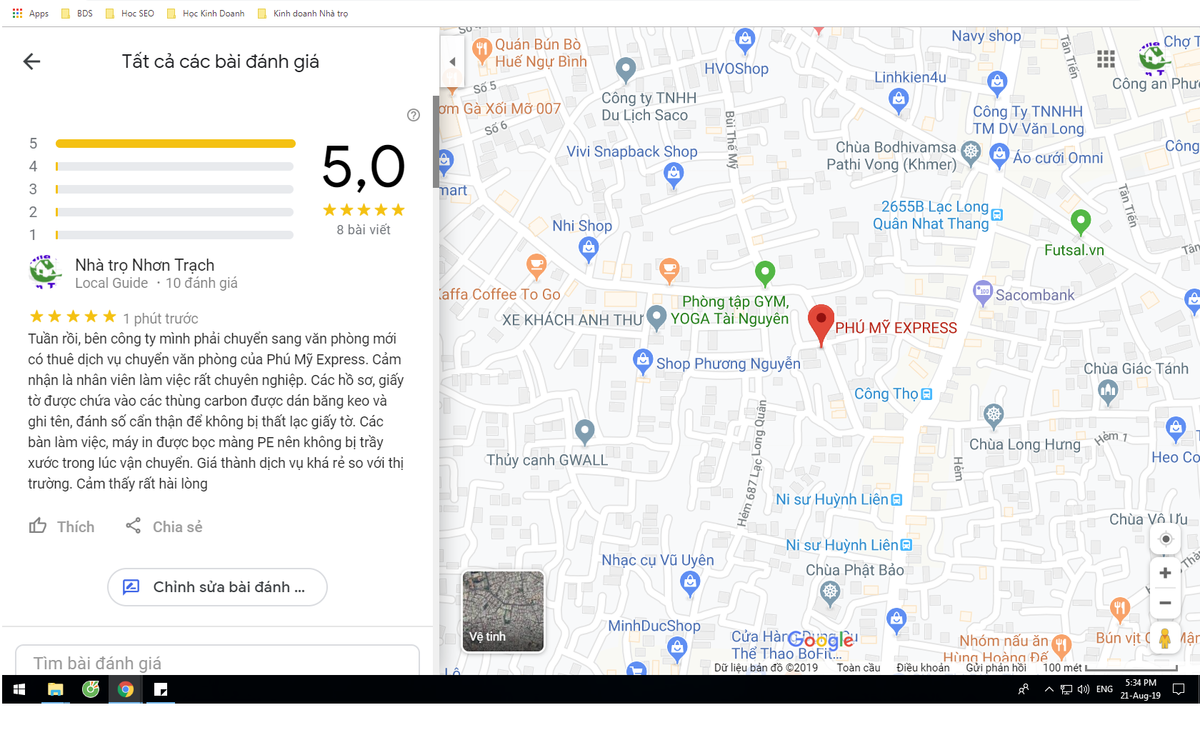
Task: Click the PHÚ MỸ EXPRESS red pin
Action: pyautogui.click(x=821, y=326)
